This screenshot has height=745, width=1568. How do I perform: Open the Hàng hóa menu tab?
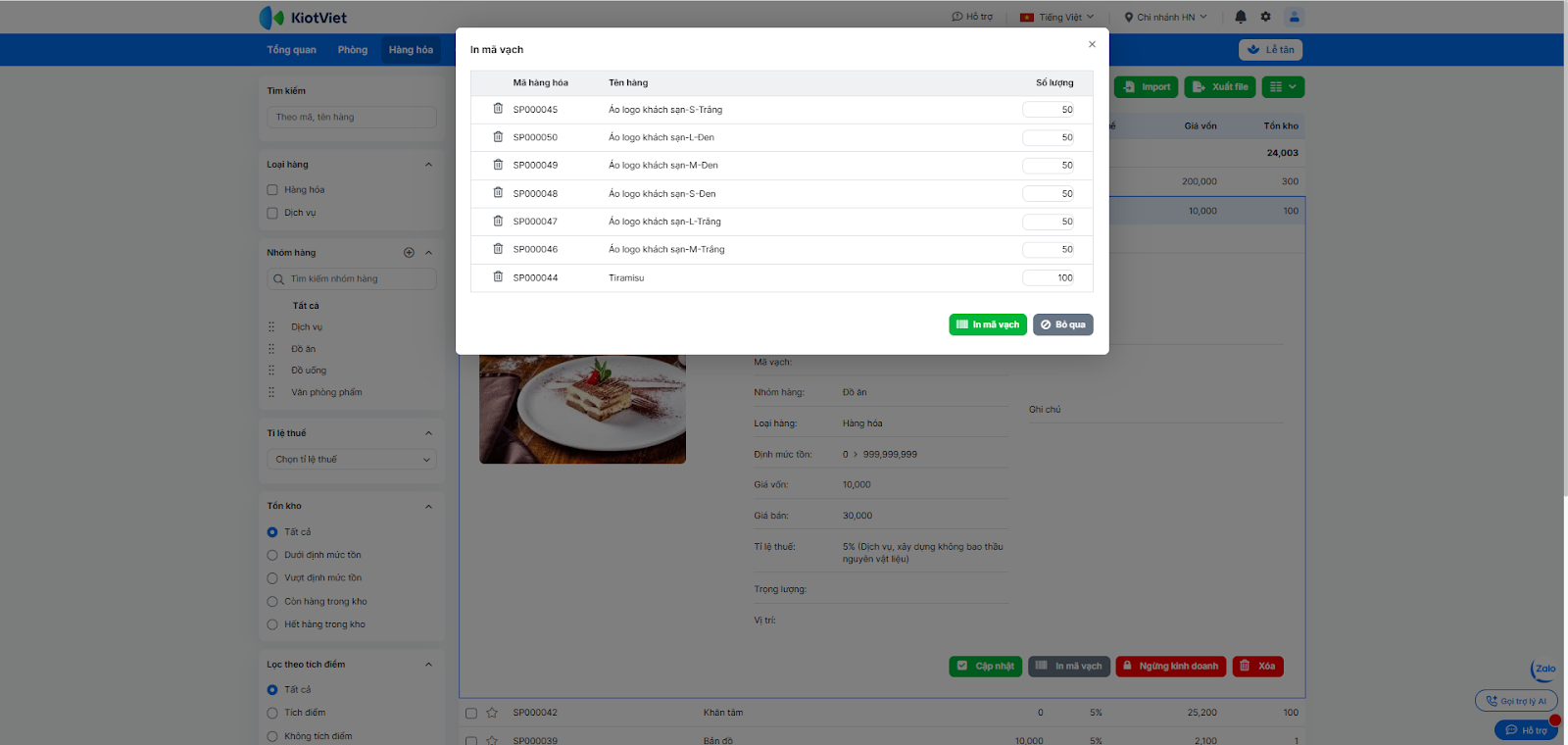point(411,50)
